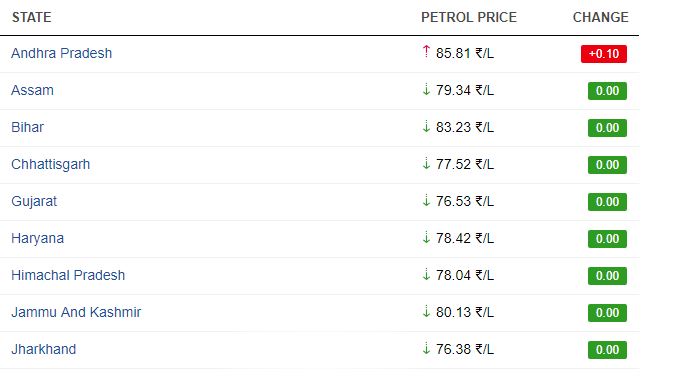Click Haryana's green 0.00 change badge
The width and height of the screenshot is (683, 376).
coord(607,239)
